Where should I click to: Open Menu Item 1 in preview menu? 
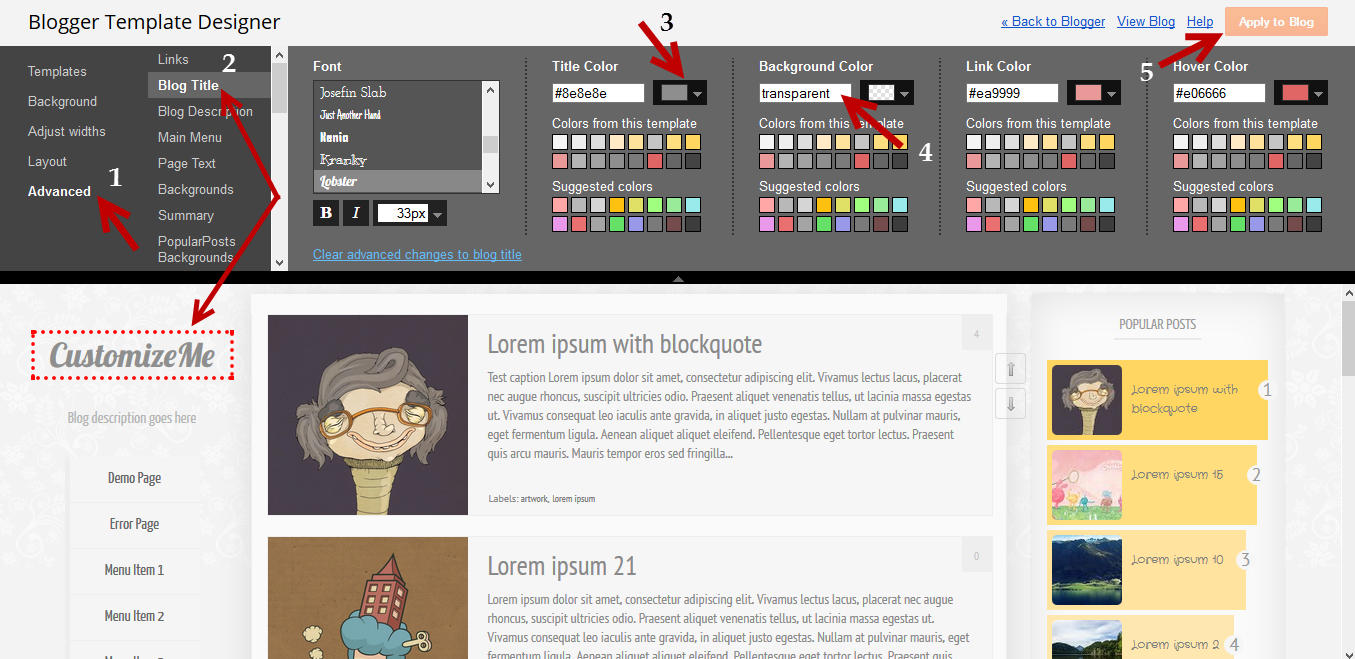point(134,570)
